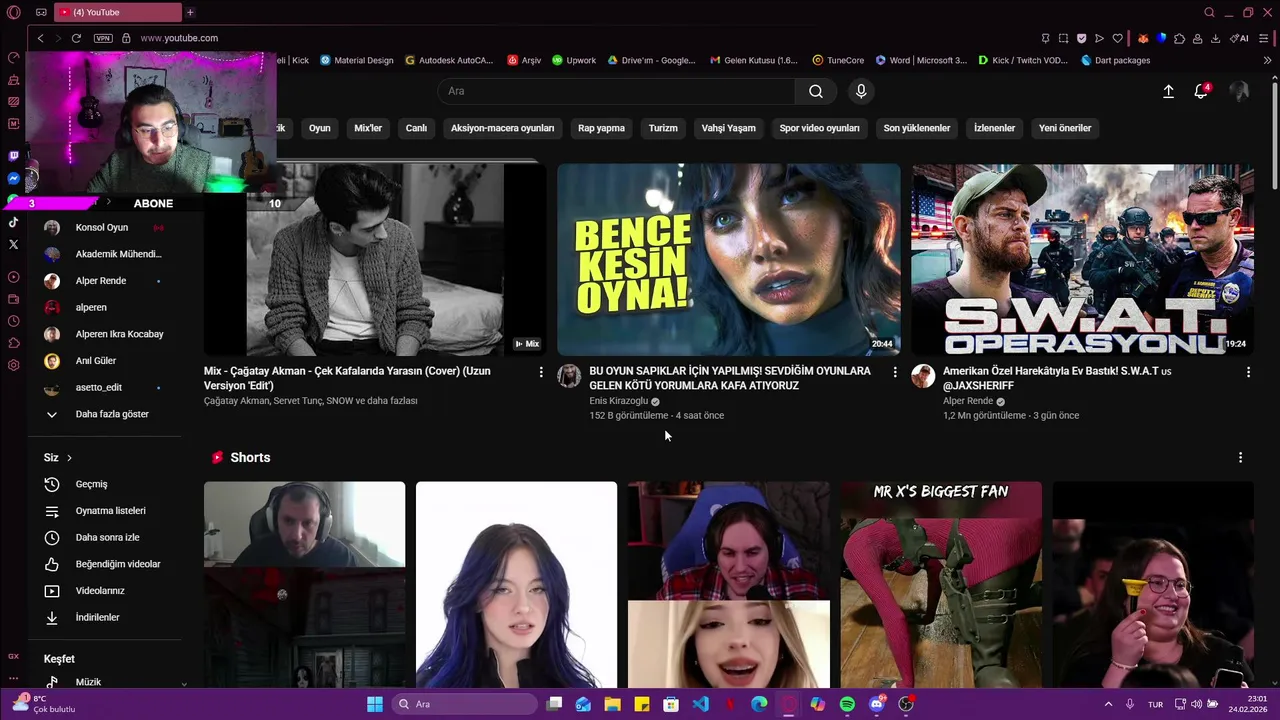Open BENCE KESİN OYNA video thumbnail
1280x720 pixels.
click(728, 260)
